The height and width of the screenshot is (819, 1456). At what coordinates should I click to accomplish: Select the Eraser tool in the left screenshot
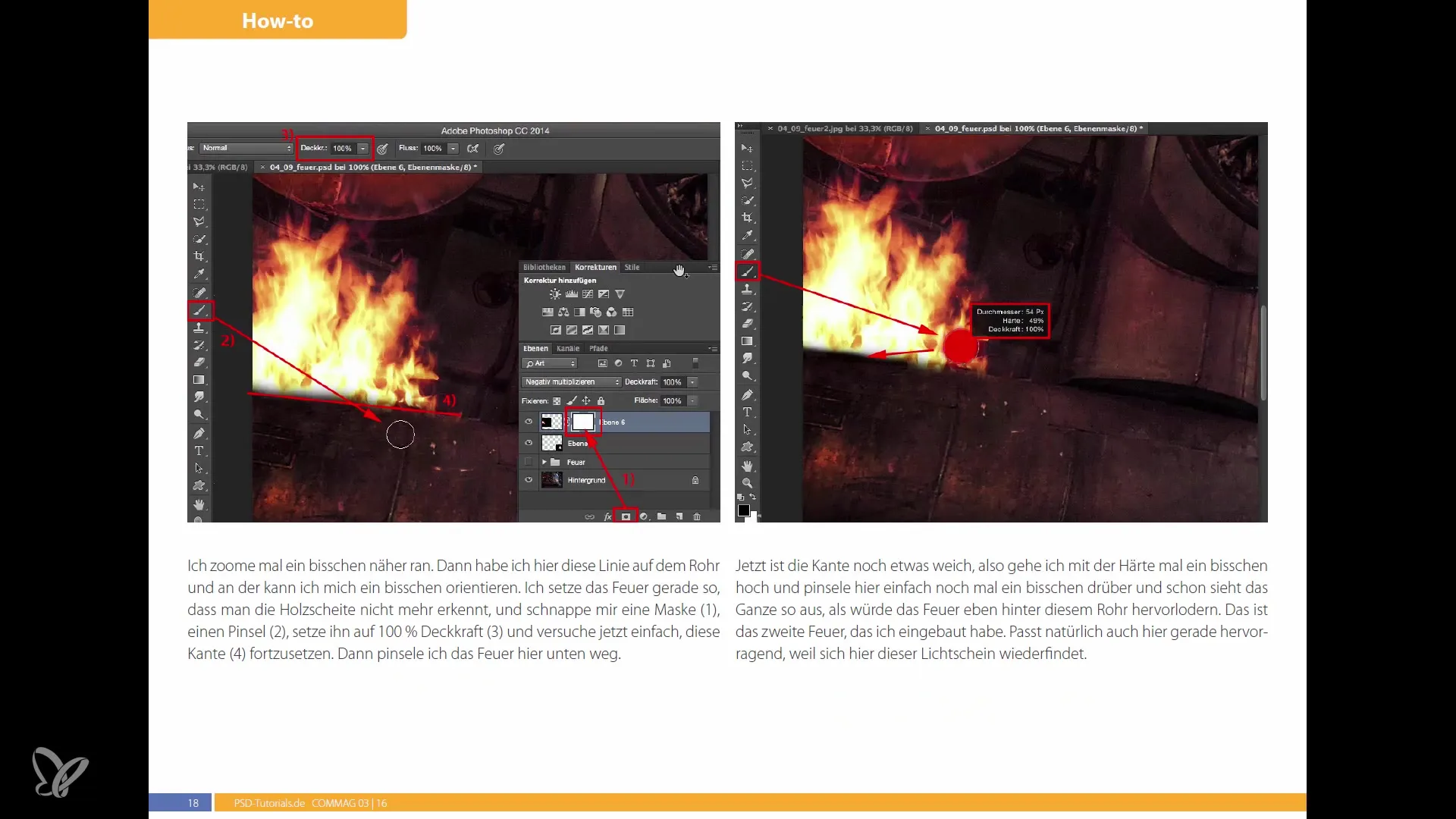[199, 362]
